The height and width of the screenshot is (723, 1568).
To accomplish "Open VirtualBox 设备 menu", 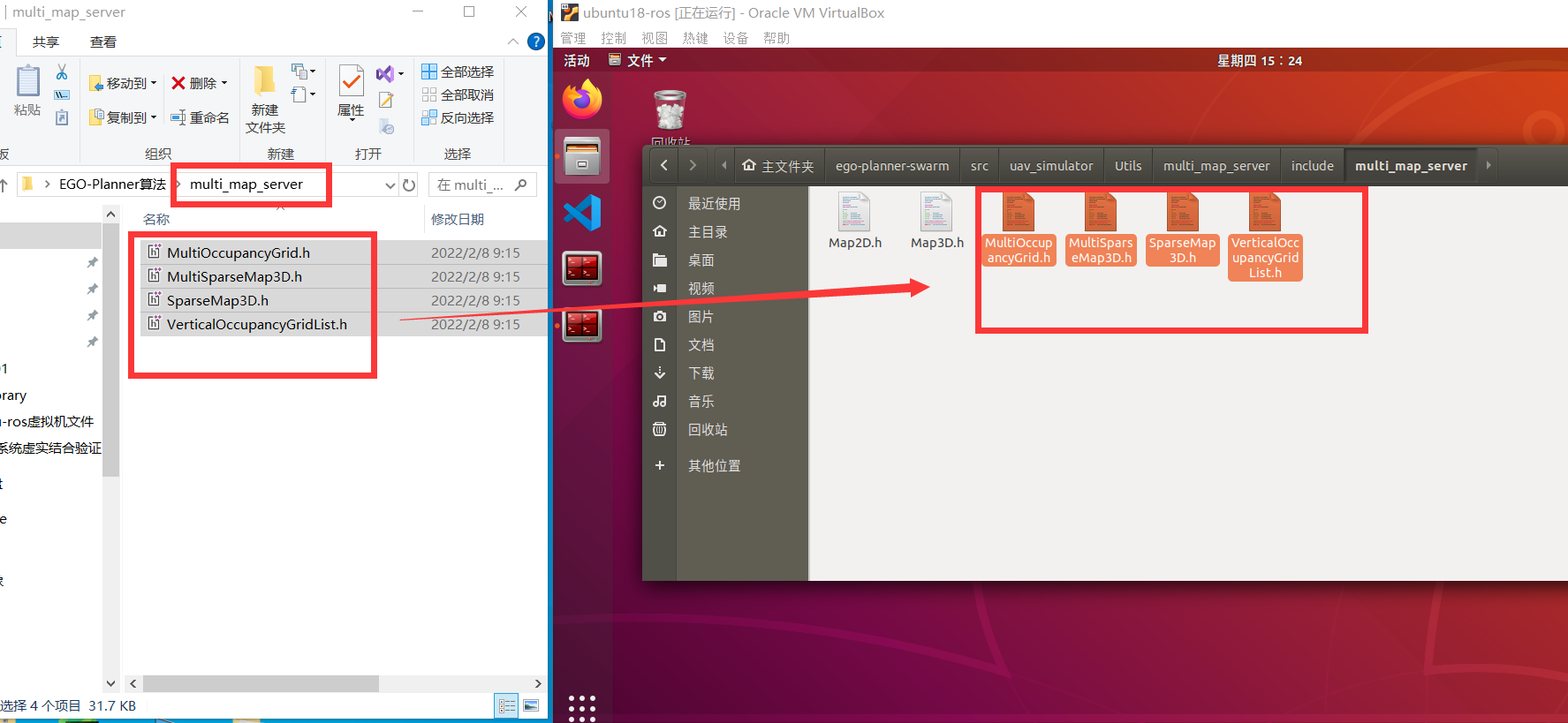I will [x=735, y=38].
